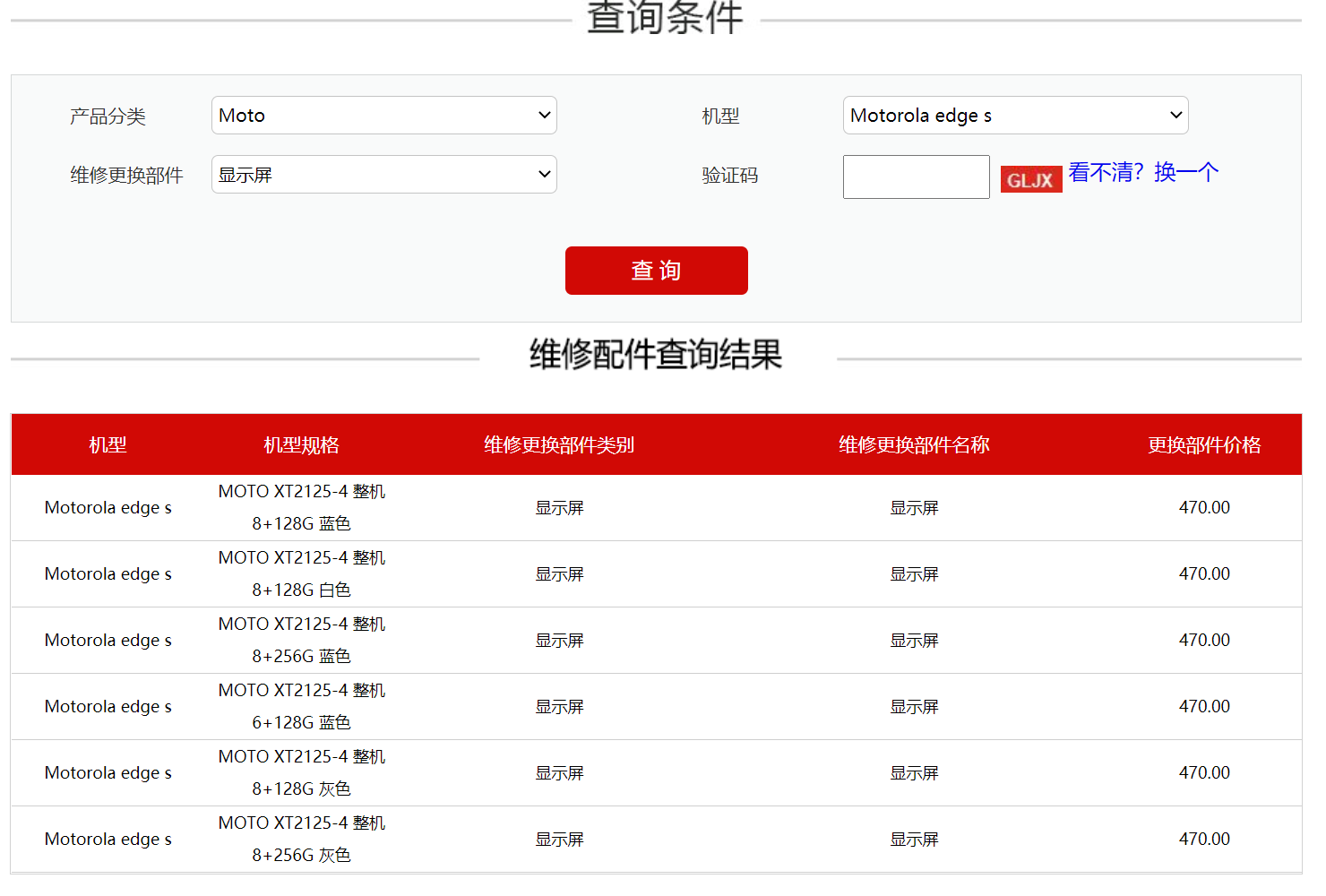
Task: Click the 机型规格 column header
Action: pos(301,445)
